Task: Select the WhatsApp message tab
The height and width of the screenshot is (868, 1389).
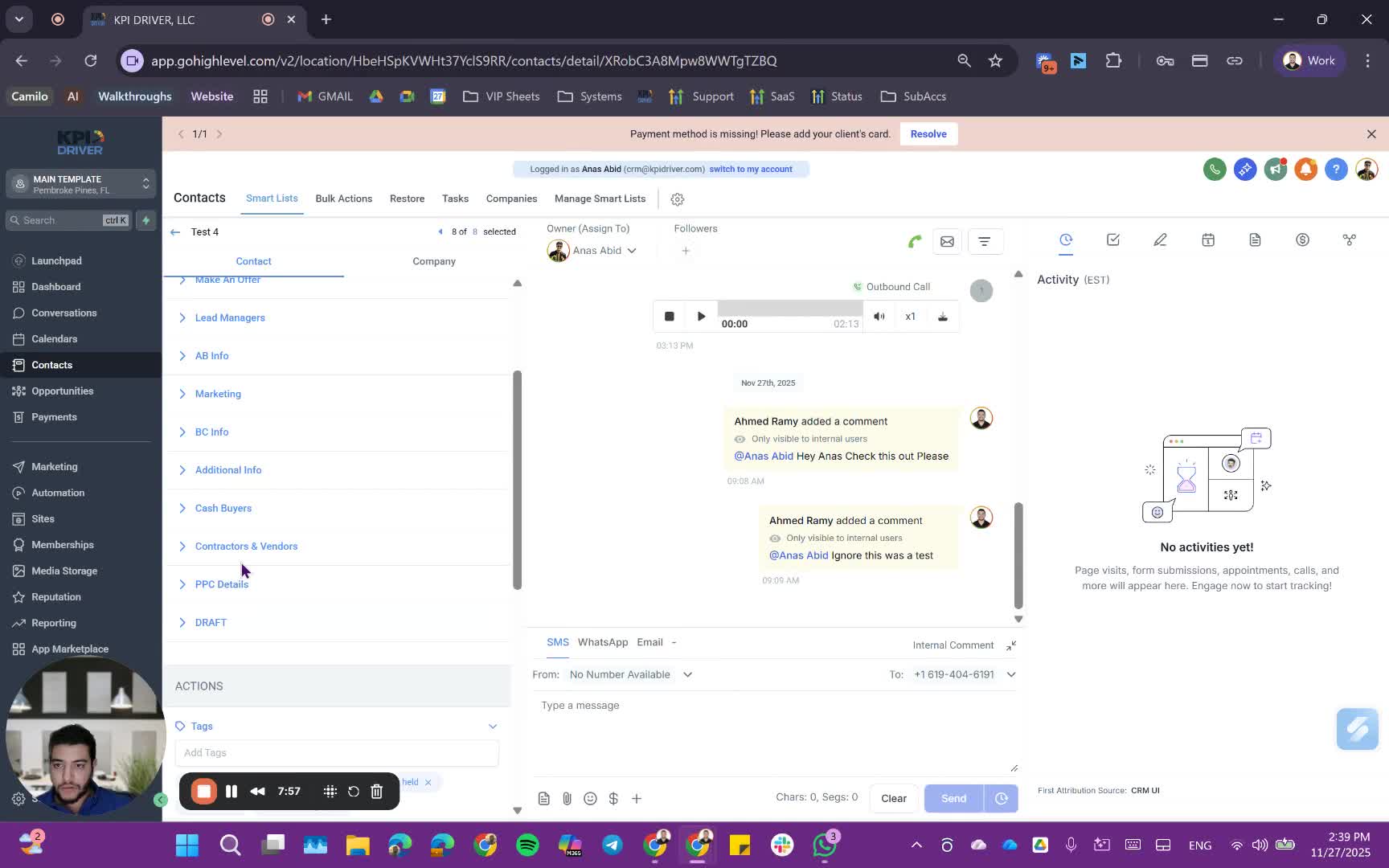Action: coord(603,642)
